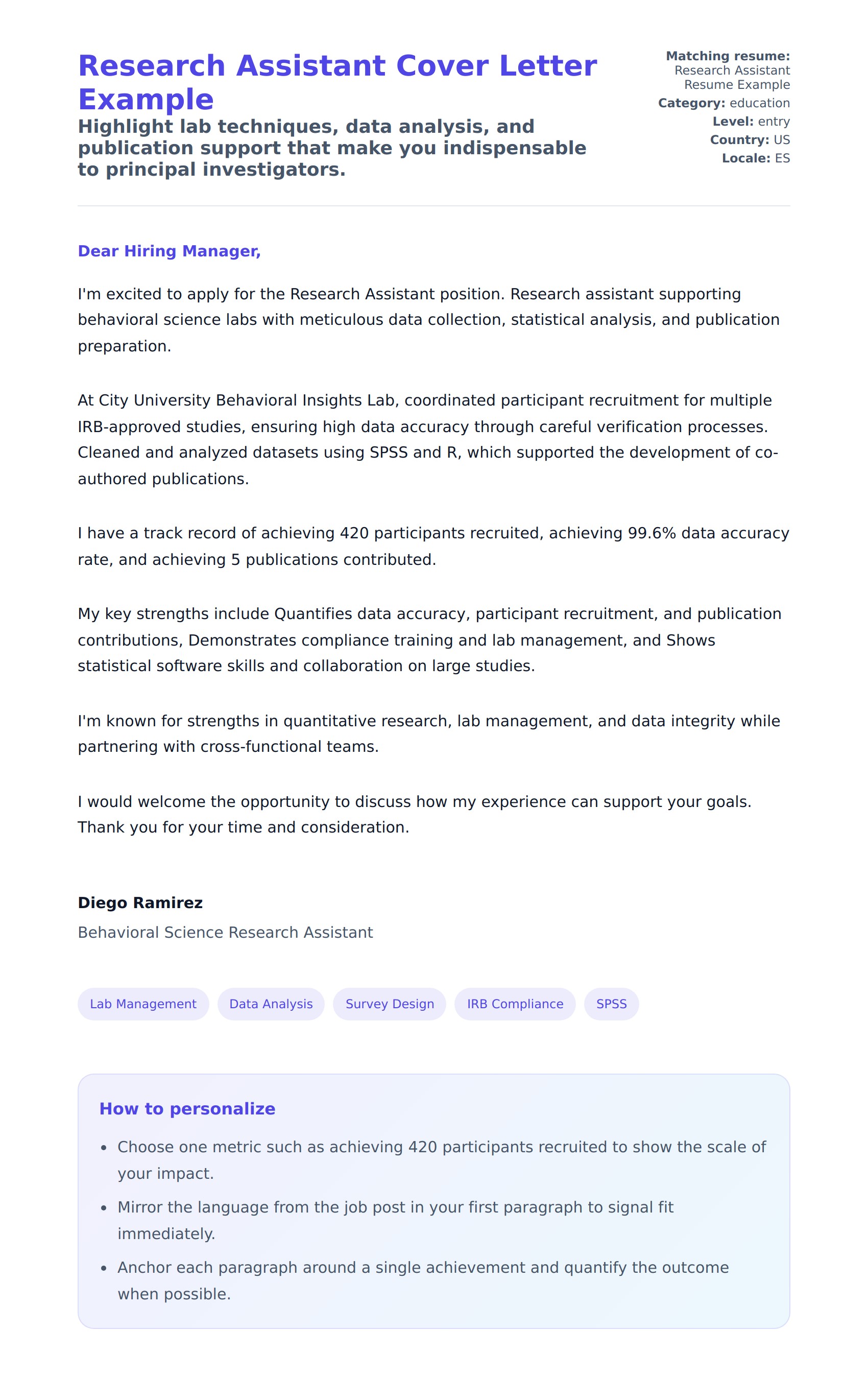Screen dimensions: 868x1378
Task: Click the Level entry metadata line
Action: click(751, 122)
